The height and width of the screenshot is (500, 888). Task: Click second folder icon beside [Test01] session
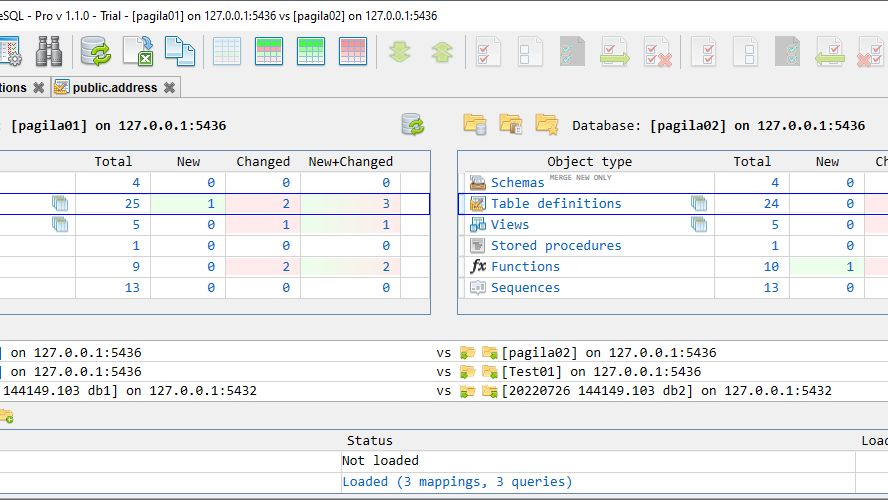coord(489,372)
